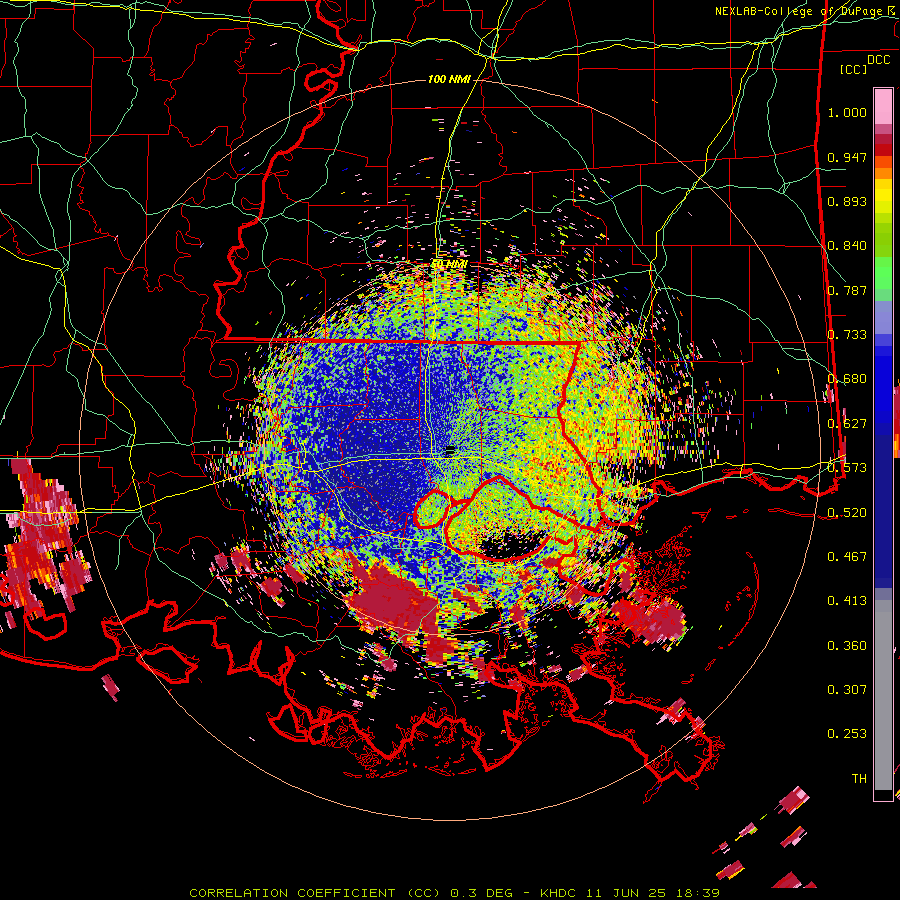This screenshot has width=900, height=900.
Task: Select the 0.253 legend value
Action: (847, 734)
